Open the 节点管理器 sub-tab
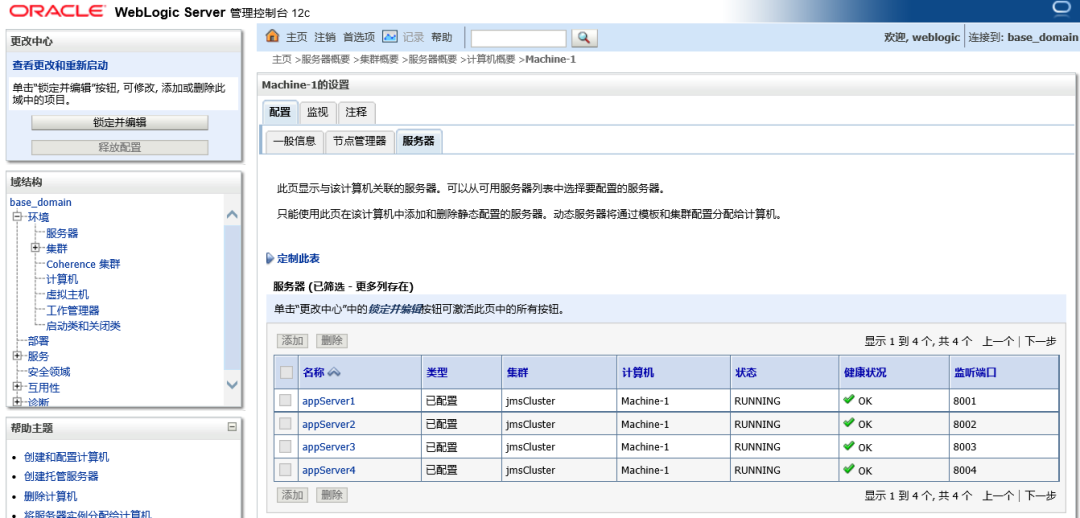 (x=360, y=141)
